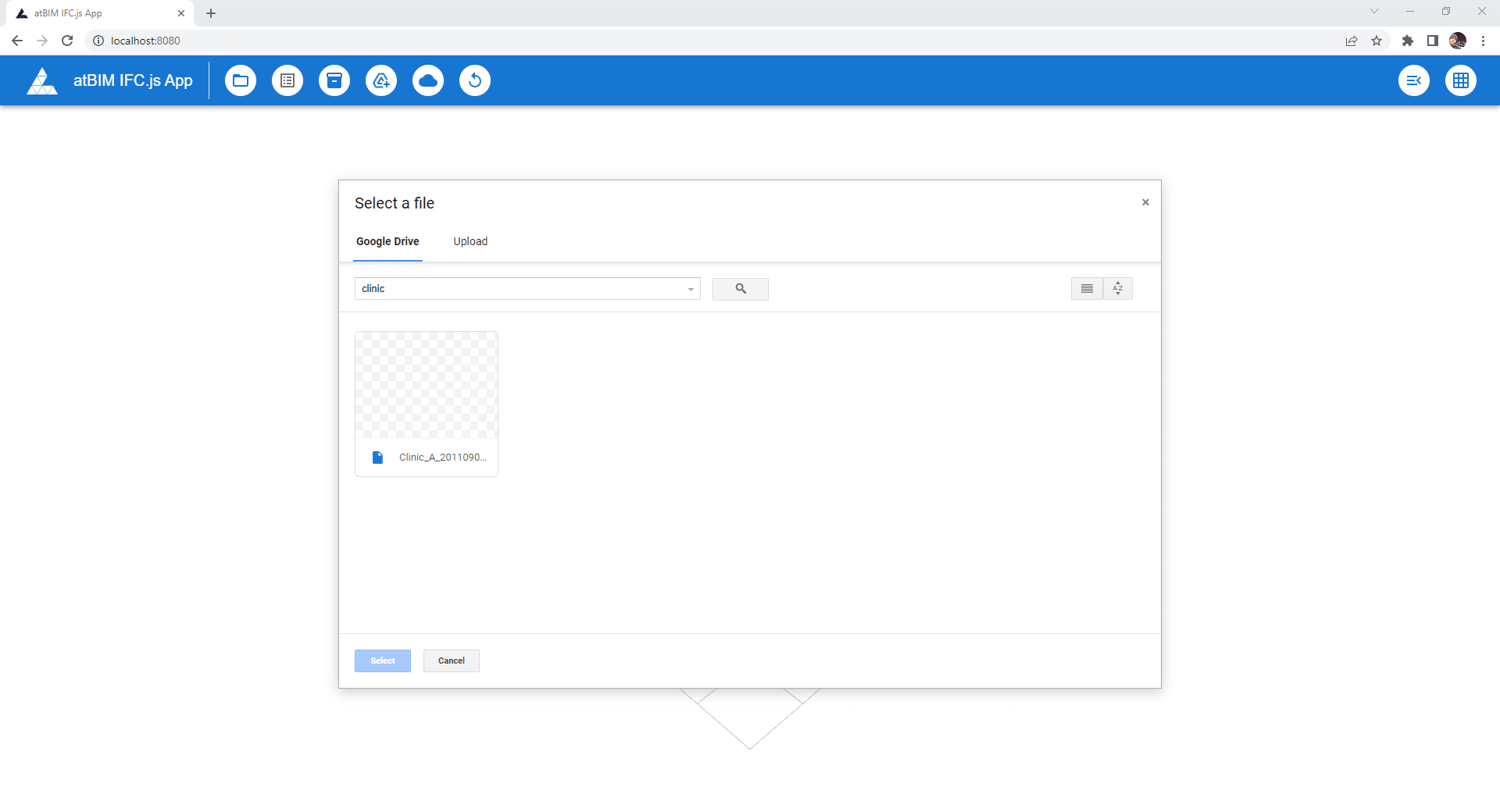Screen dimensions: 1500x812
Task: Select the Google Drive tab
Action: [x=387, y=241]
